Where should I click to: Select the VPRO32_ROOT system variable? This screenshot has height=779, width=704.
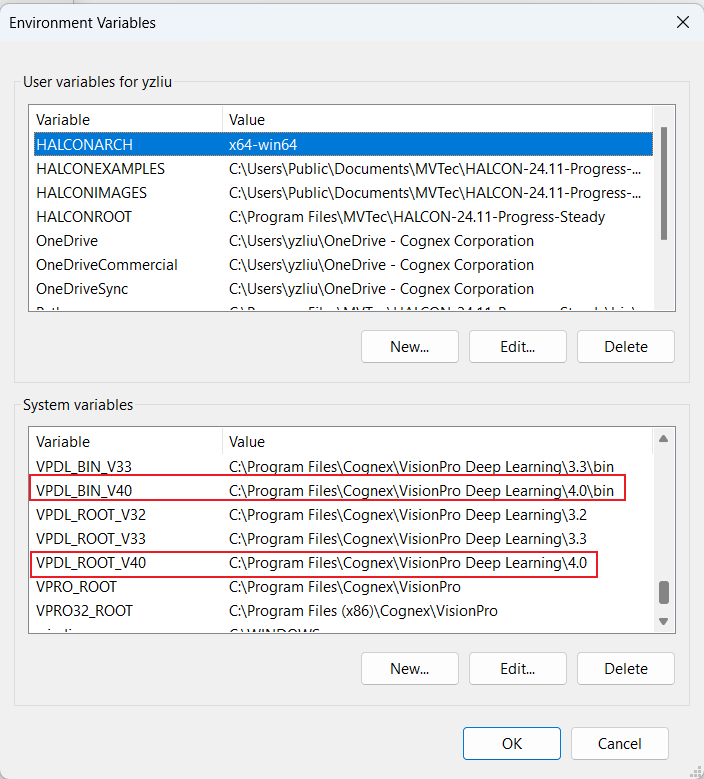84,611
